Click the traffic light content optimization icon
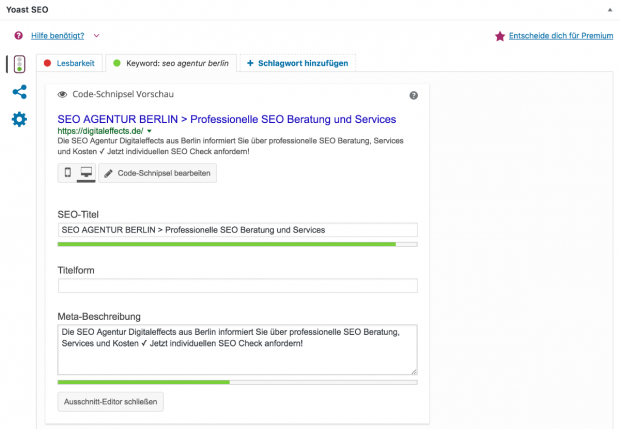The width and height of the screenshot is (620, 429). [19, 65]
